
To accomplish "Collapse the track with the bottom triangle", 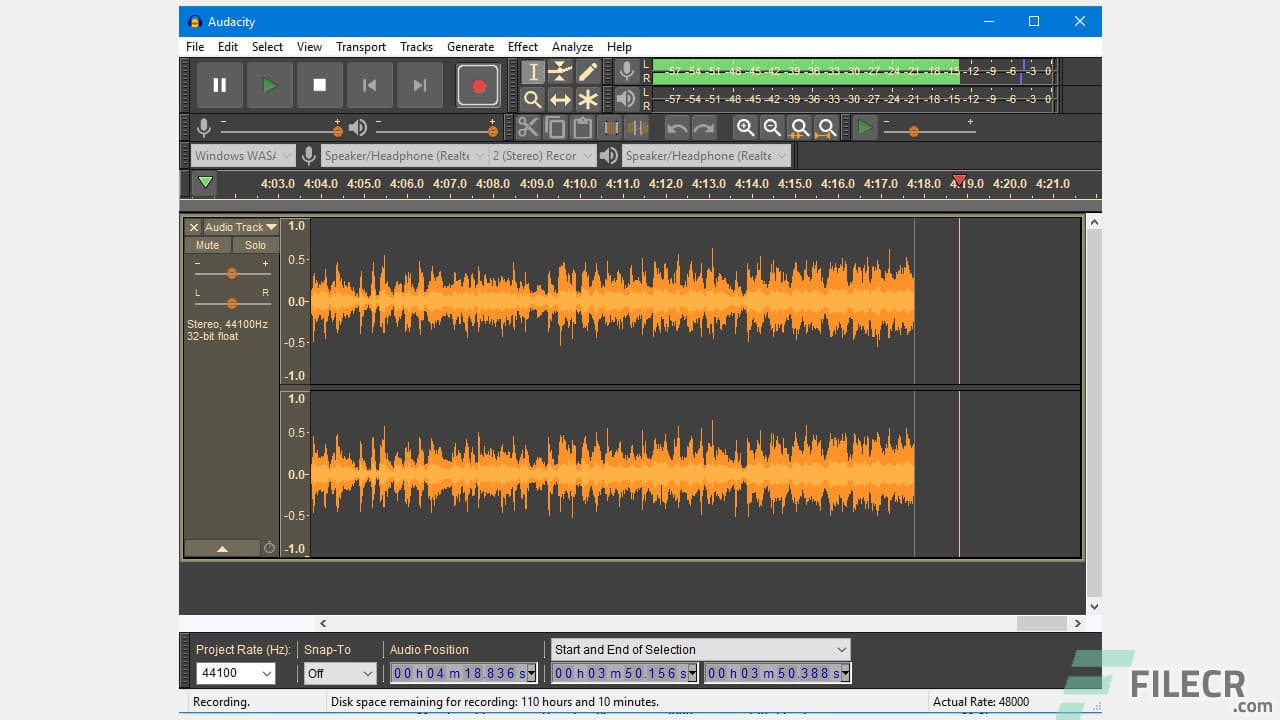I will pos(222,548).
